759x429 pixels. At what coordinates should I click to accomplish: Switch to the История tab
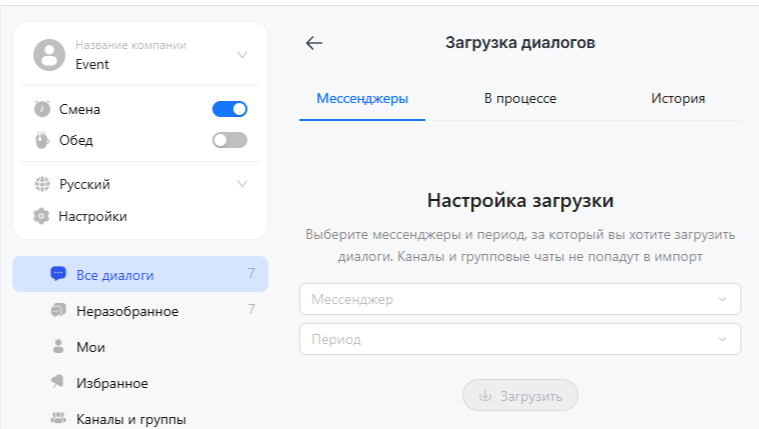tap(678, 98)
